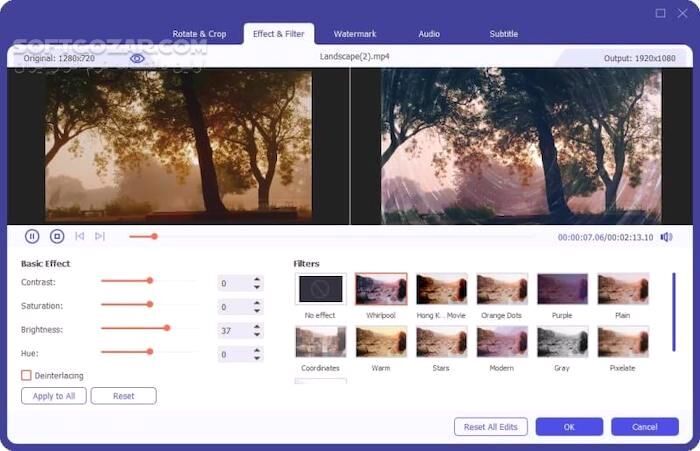Viewport: 700px width, 451px height.
Task: Open the Watermark tab
Action: [355, 34]
